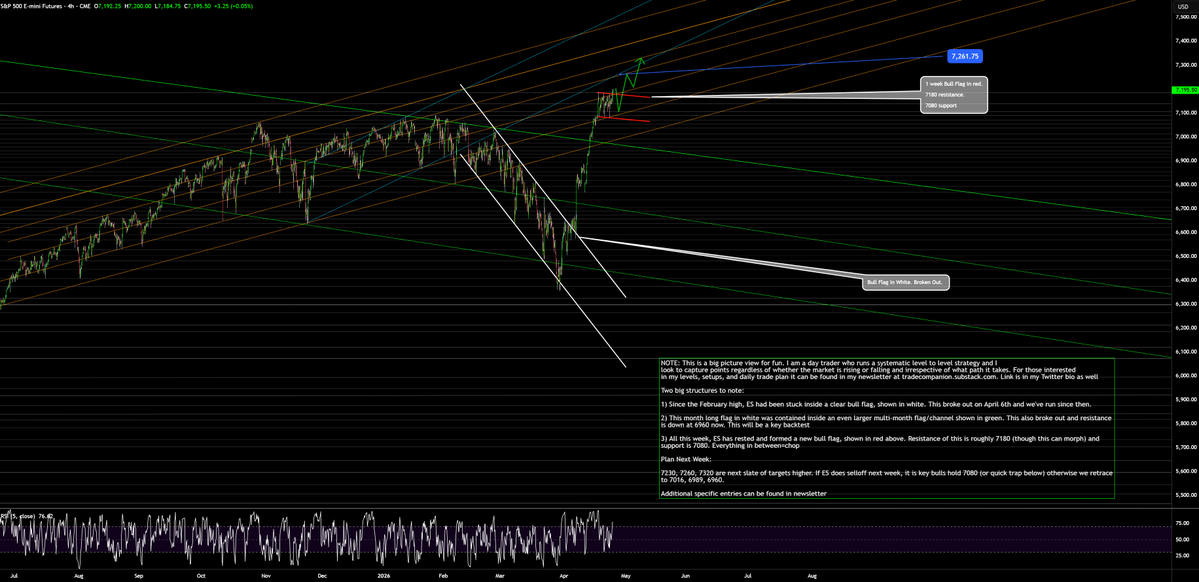Select the RSI (5, close) indicator label

20,516
